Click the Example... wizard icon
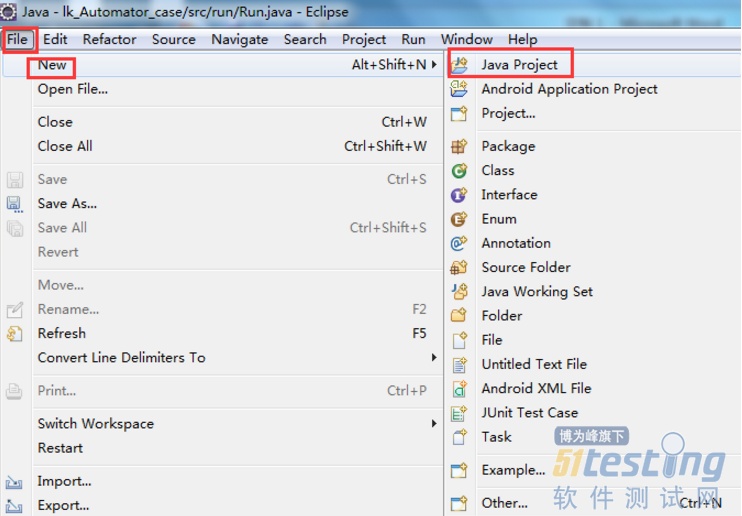The width and height of the screenshot is (742, 516). [x=459, y=470]
